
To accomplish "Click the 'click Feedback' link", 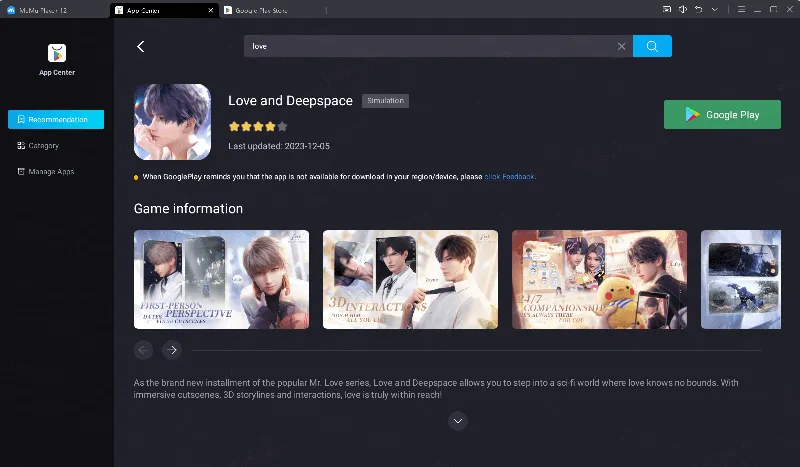I will click(510, 177).
